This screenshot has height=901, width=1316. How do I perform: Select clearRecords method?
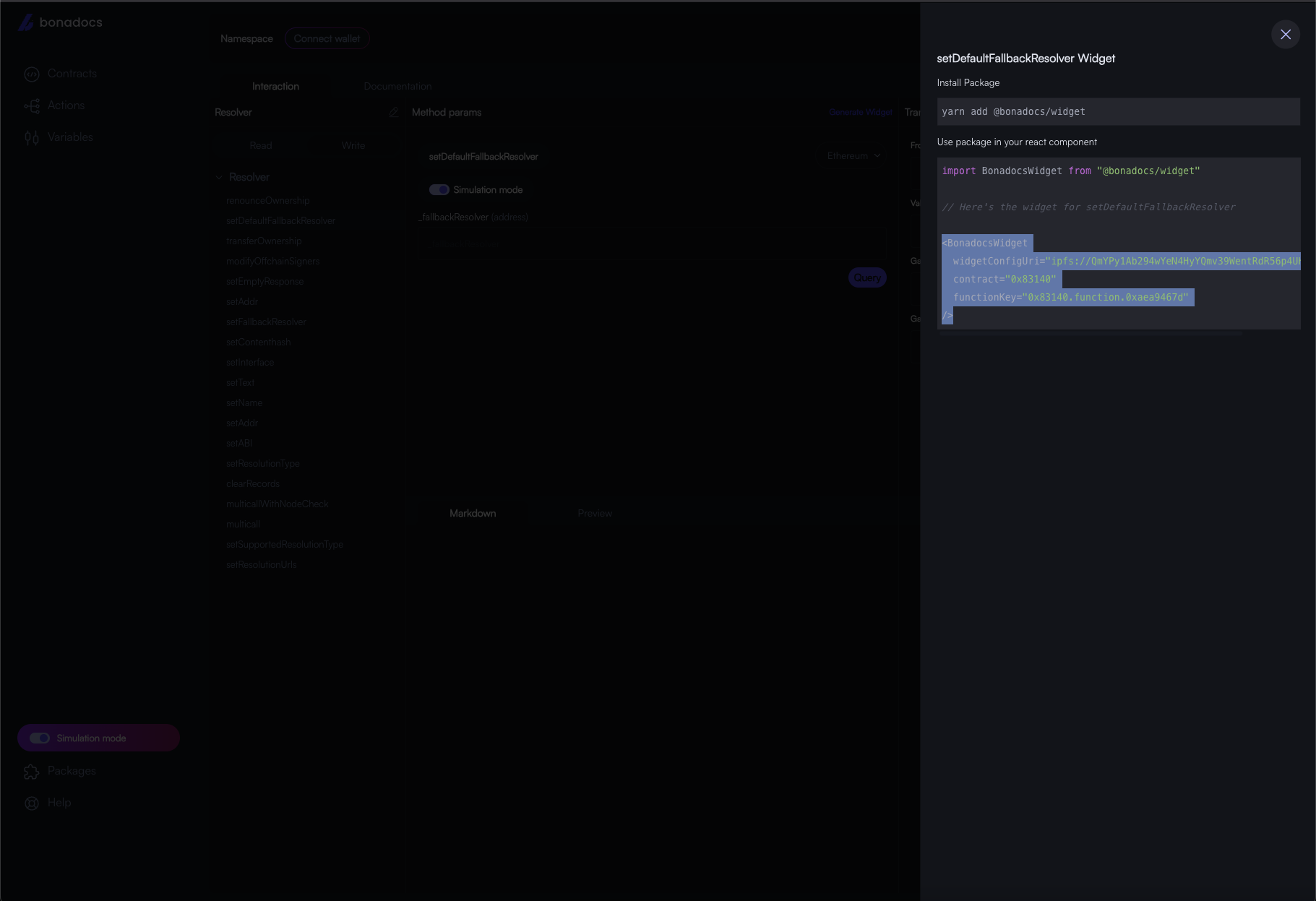pyautogui.click(x=253, y=483)
